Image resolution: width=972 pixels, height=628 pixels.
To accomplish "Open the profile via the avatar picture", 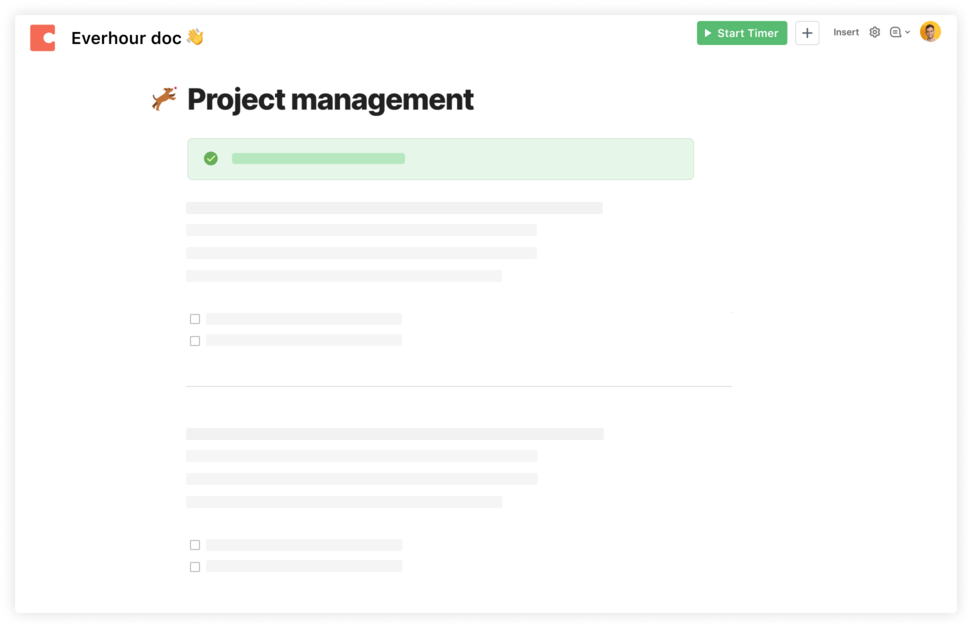I will click(929, 31).
